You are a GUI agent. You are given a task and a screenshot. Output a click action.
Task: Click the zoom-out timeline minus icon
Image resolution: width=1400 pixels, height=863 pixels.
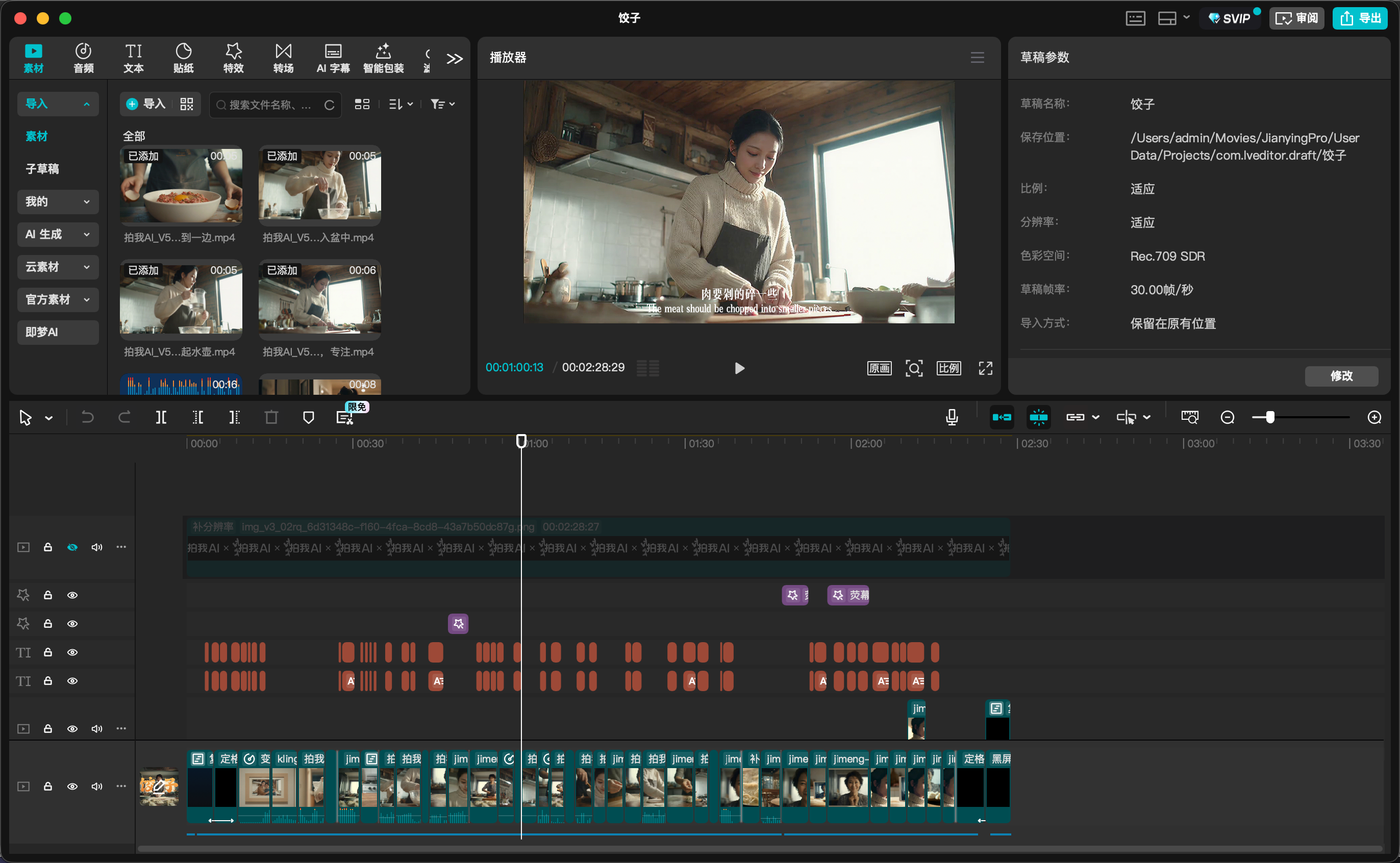tap(1227, 417)
